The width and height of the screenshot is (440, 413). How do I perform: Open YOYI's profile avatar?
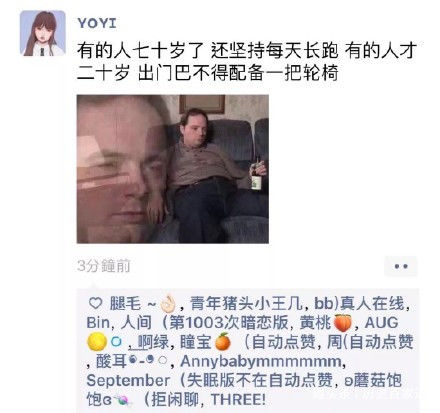pyautogui.click(x=42, y=33)
